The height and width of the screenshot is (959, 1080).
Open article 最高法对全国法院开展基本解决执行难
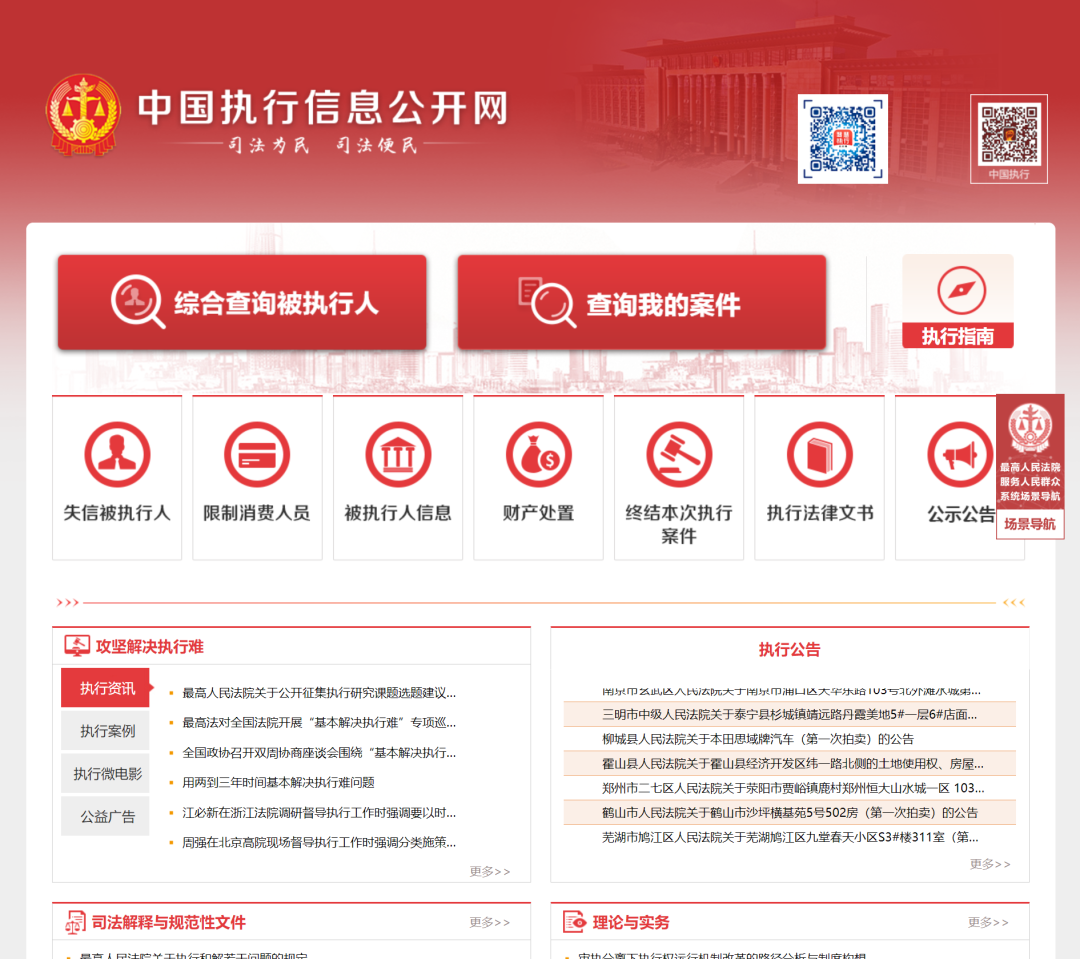(x=319, y=723)
